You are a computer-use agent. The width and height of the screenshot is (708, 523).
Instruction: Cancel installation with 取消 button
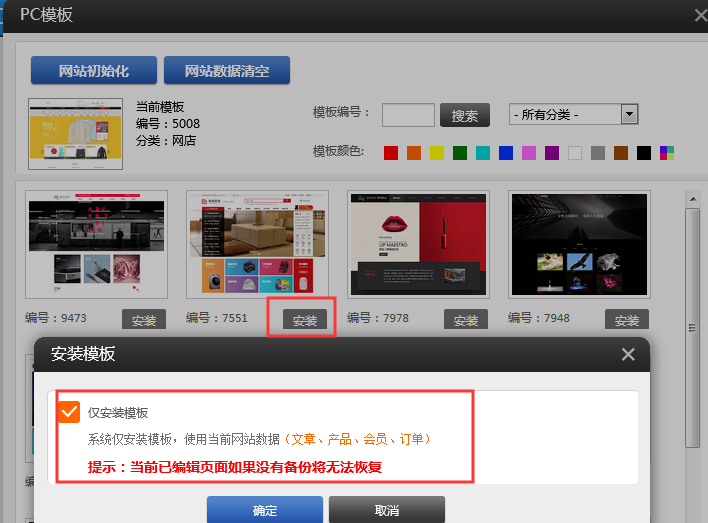(386, 510)
